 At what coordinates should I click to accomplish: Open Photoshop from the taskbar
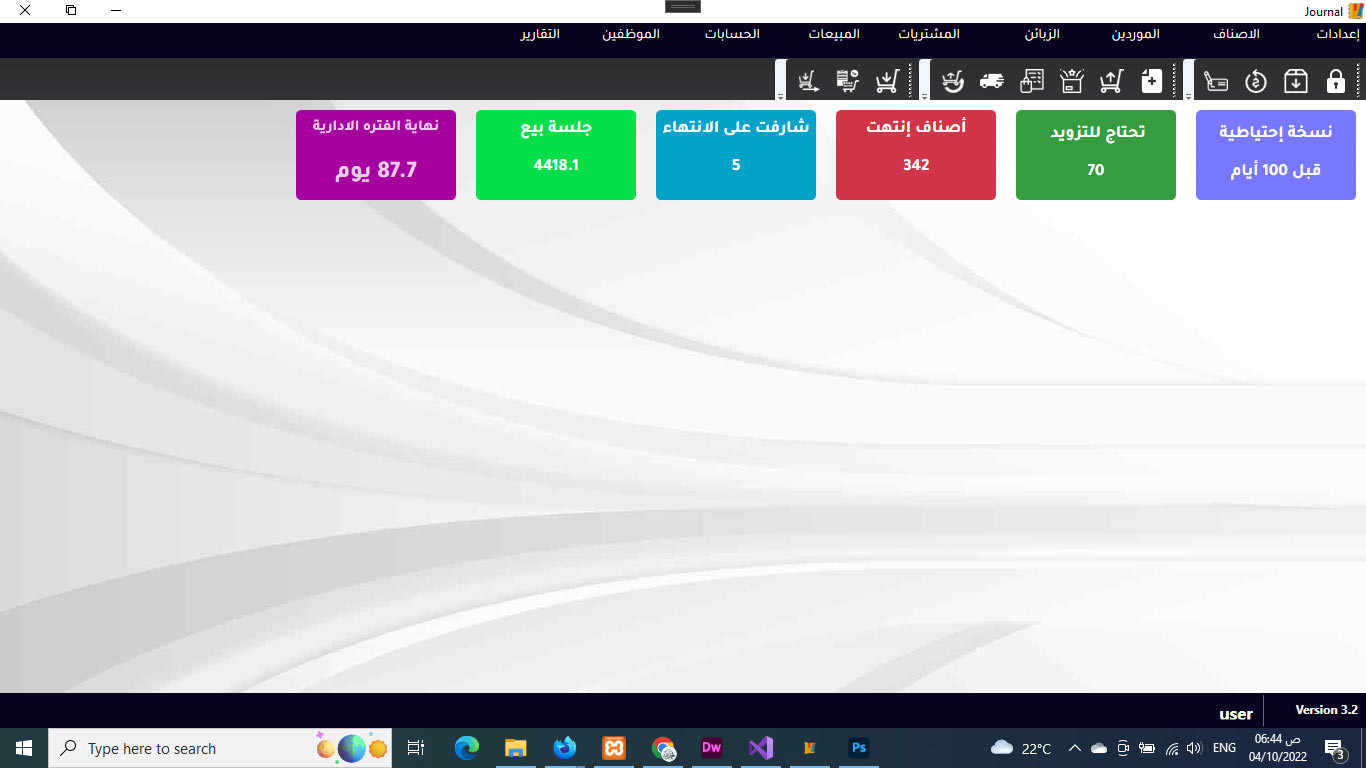[858, 748]
